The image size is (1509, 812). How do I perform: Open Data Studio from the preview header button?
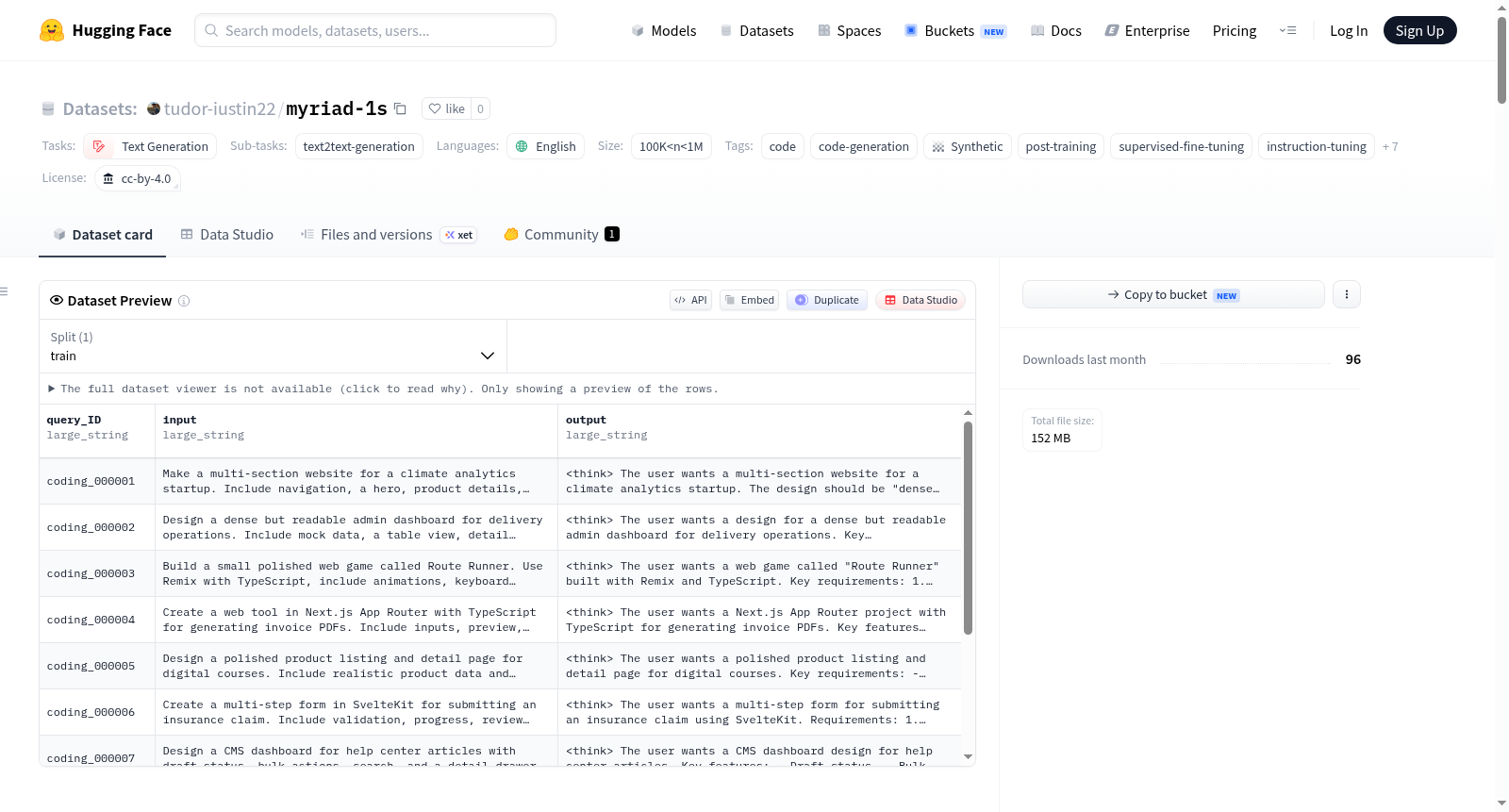(920, 300)
